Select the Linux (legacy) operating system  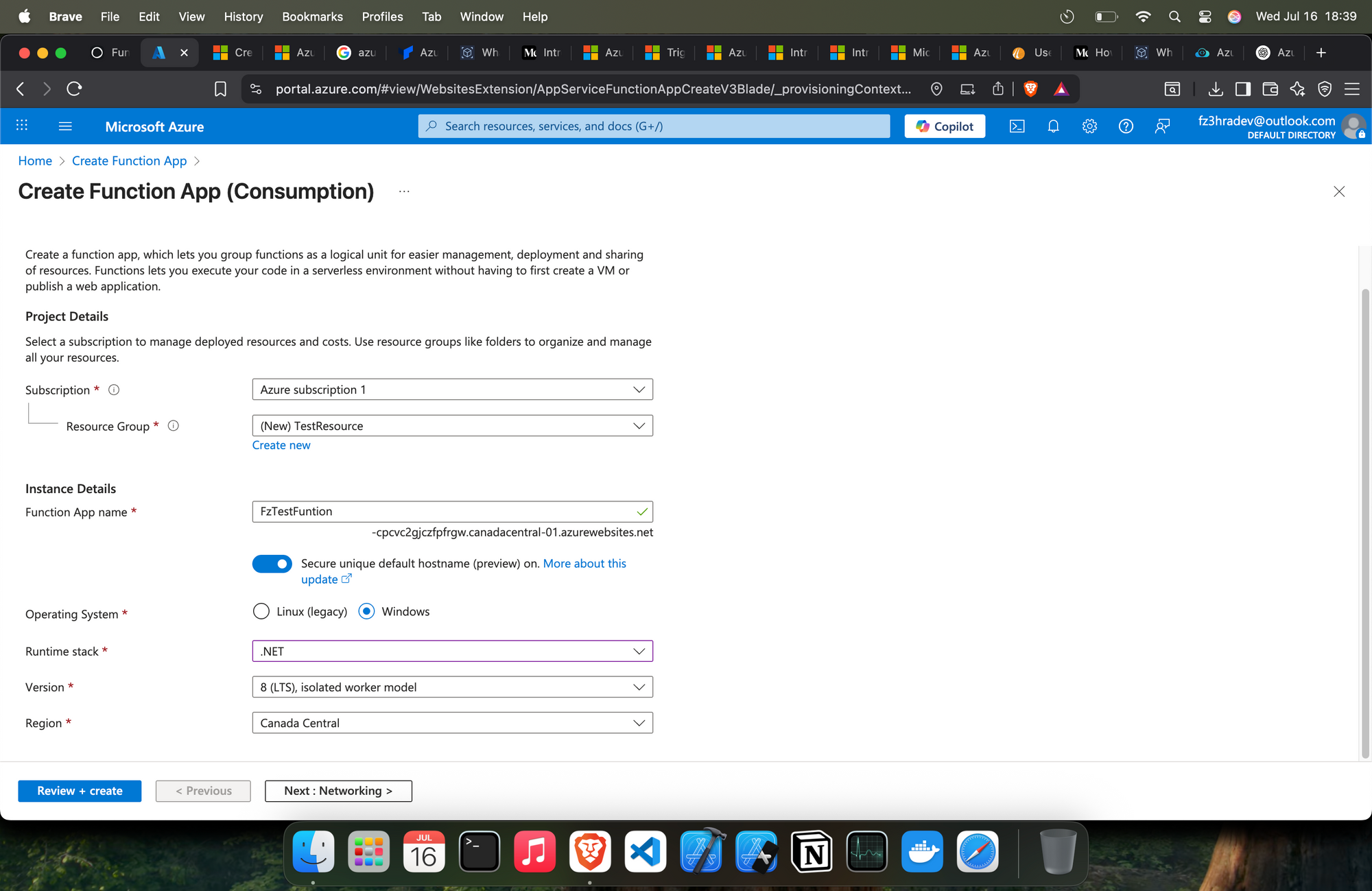(261, 611)
